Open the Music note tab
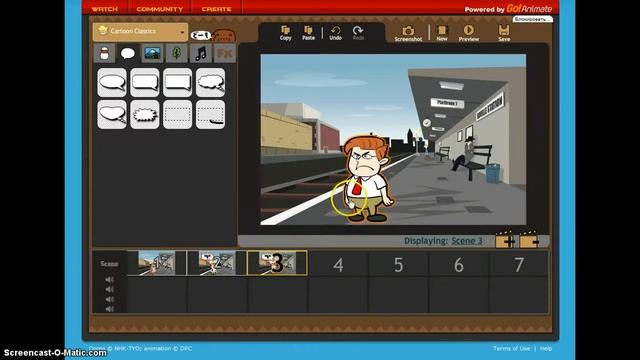This screenshot has height=360, width=640. (200, 53)
